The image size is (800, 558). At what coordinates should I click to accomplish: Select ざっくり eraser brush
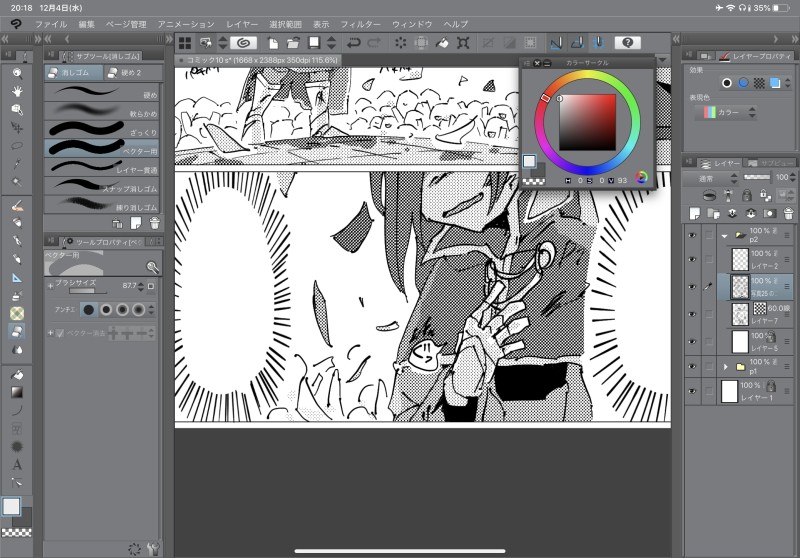point(102,130)
